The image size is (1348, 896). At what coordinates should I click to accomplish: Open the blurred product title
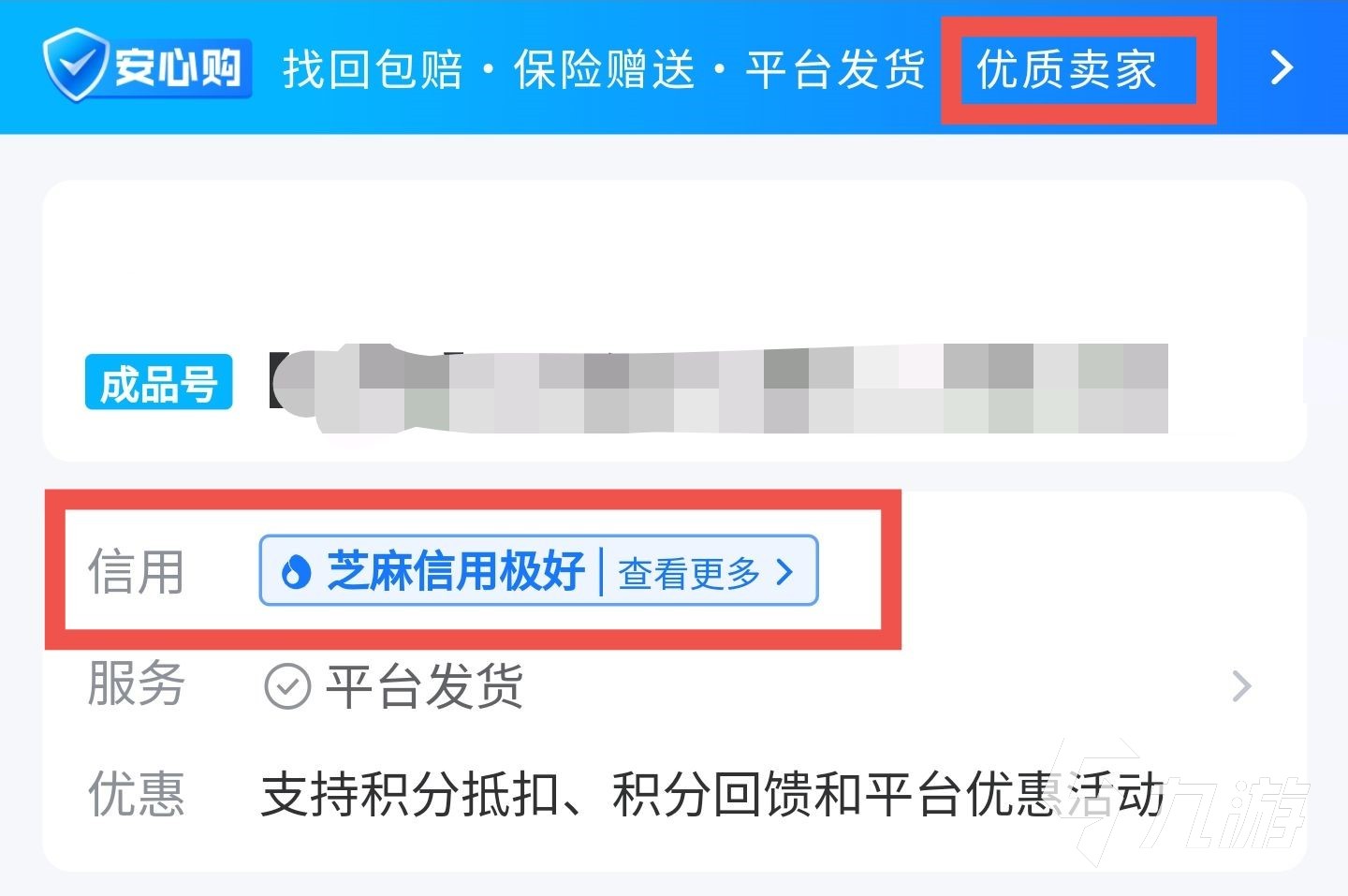tap(718, 389)
